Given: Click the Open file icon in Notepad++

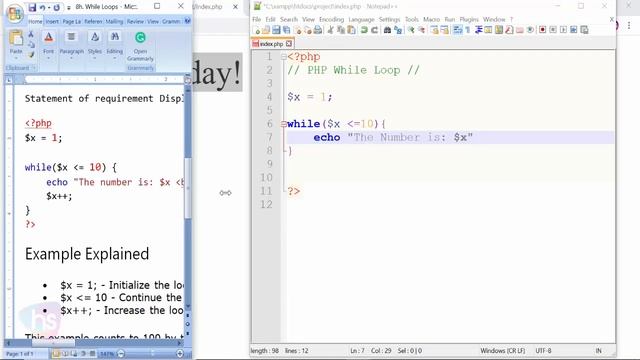Looking at the screenshot, I should click(x=267, y=30).
